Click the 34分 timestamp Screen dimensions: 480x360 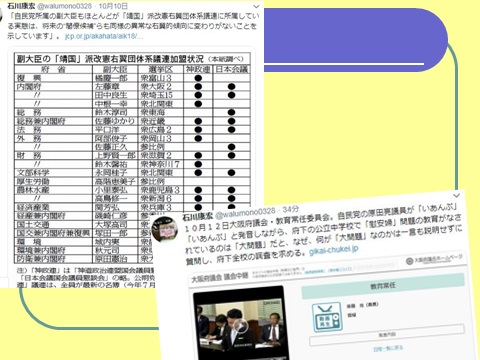click(x=291, y=209)
